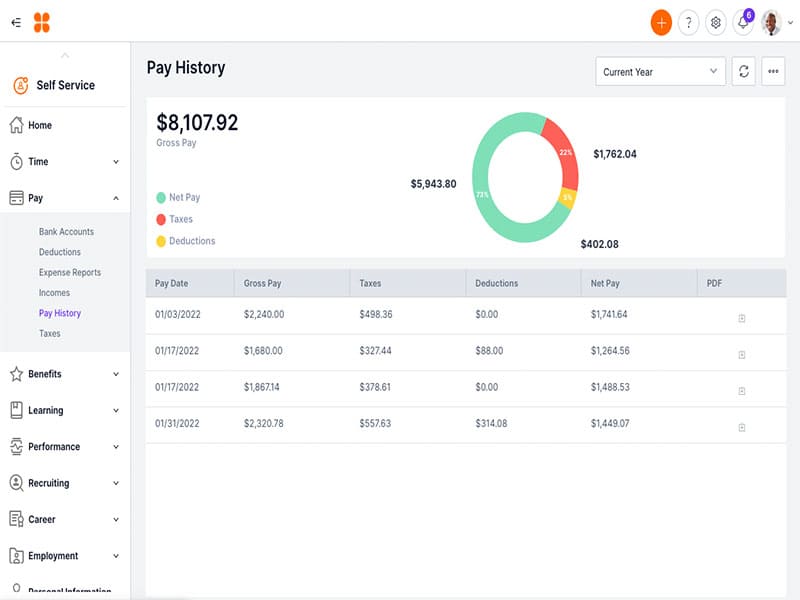The image size is (800, 600).
Task: Open the Current Year period dropdown
Action: 660,72
